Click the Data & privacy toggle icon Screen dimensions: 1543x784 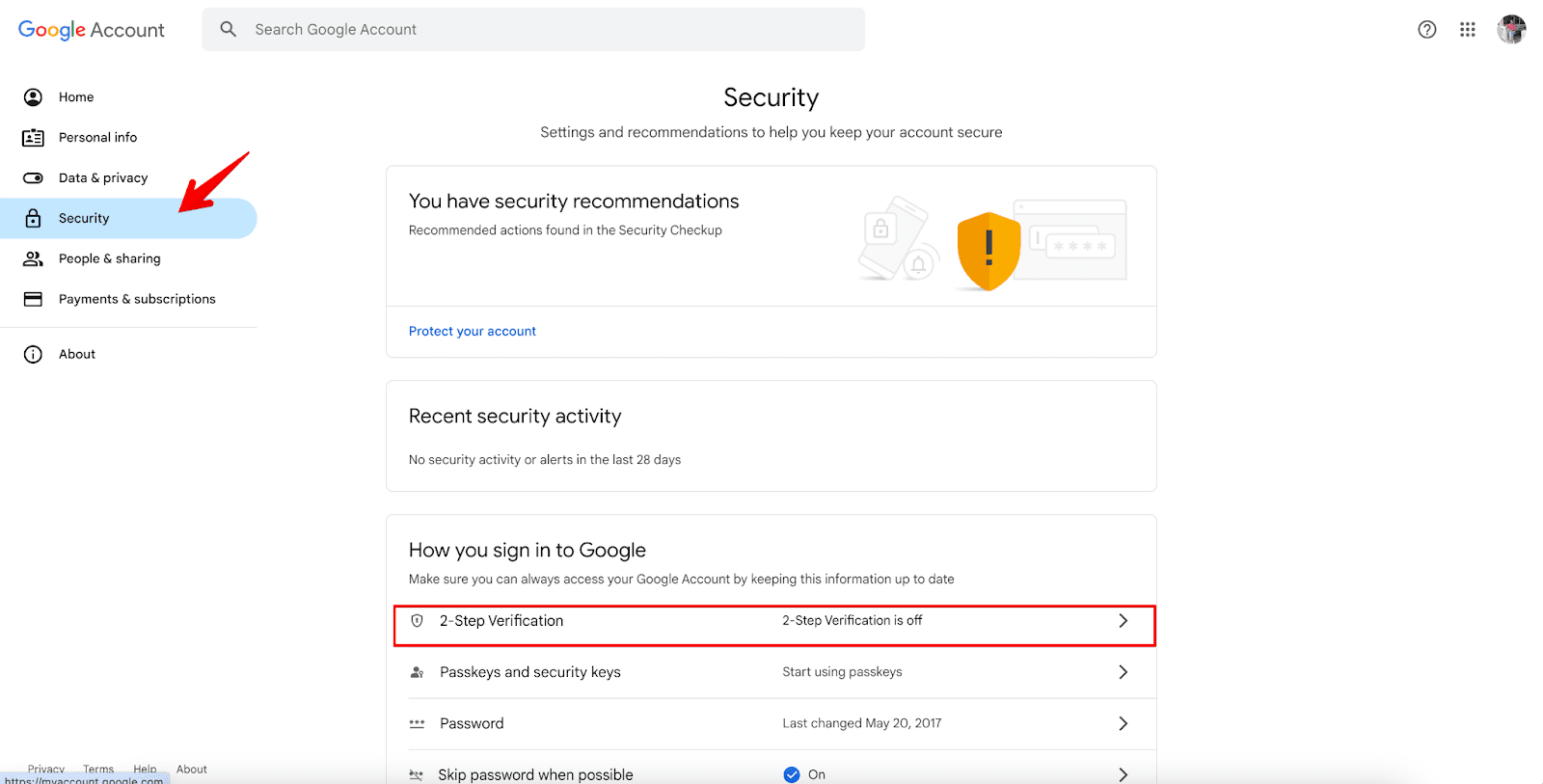pyautogui.click(x=33, y=178)
